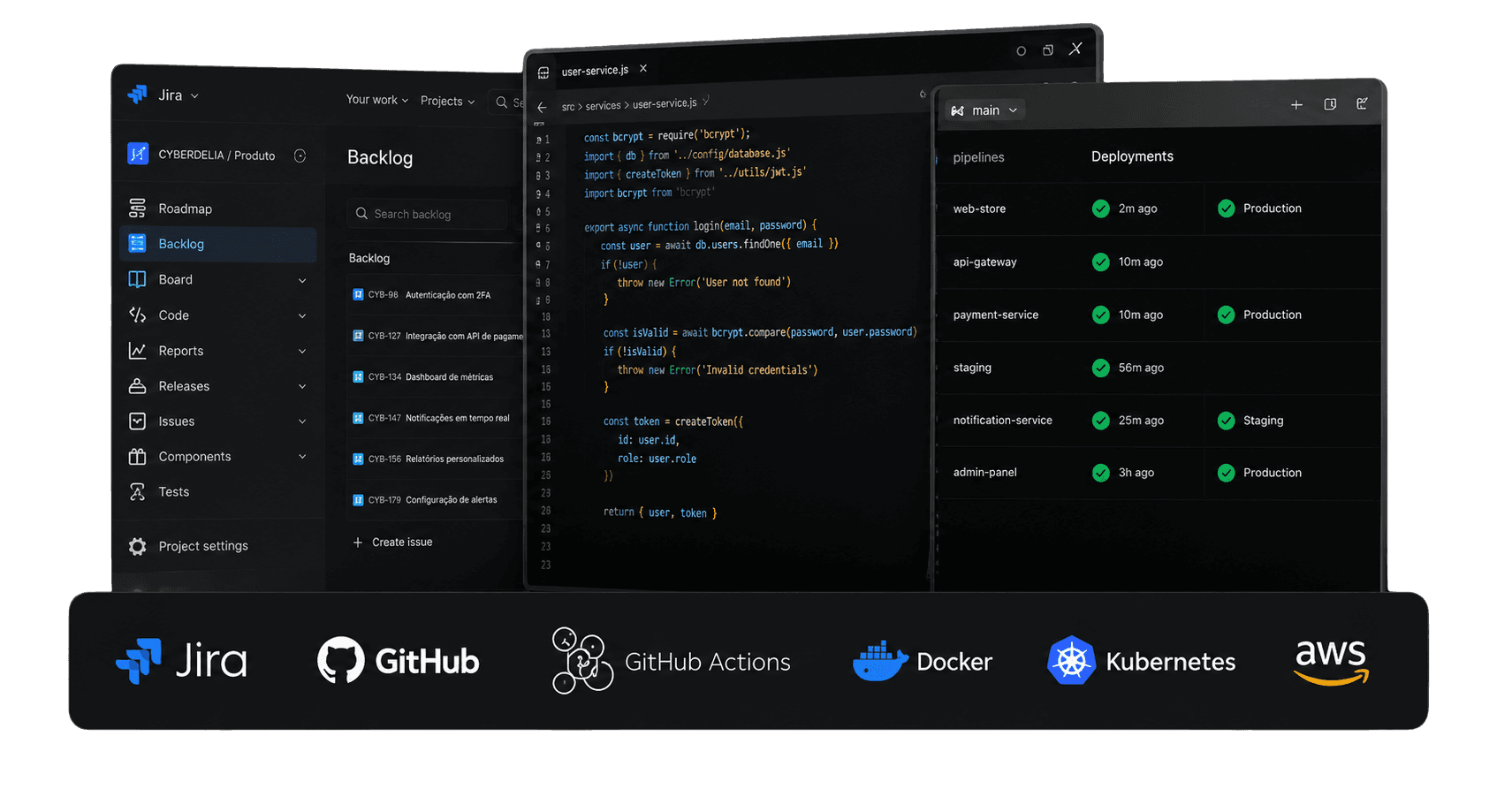
Task: Select the Deployments tab
Action: tap(1132, 156)
